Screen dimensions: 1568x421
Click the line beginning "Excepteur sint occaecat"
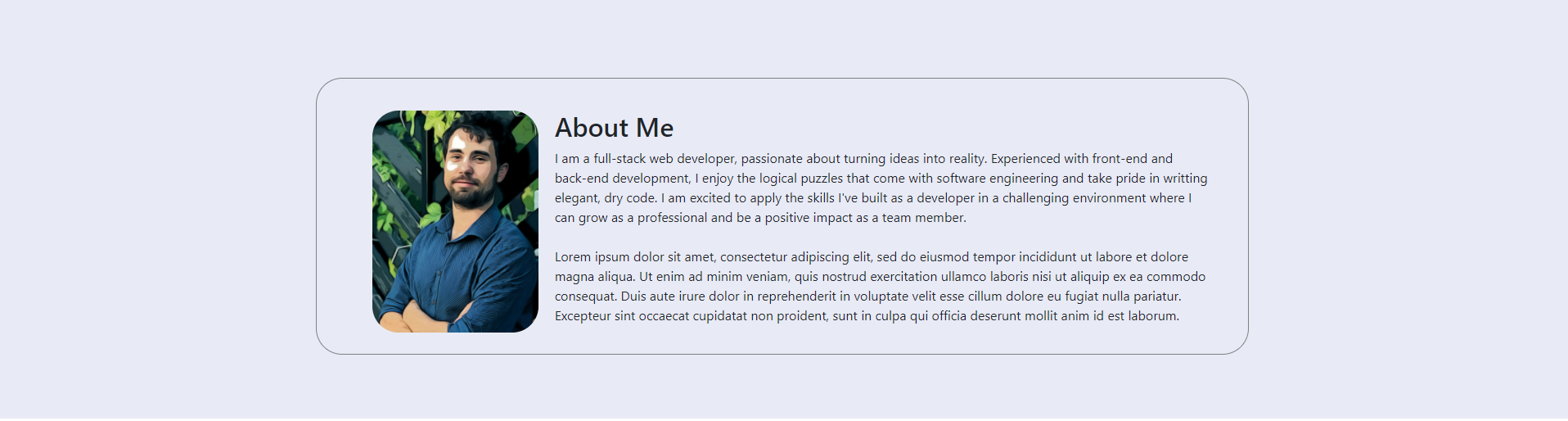pos(867,316)
